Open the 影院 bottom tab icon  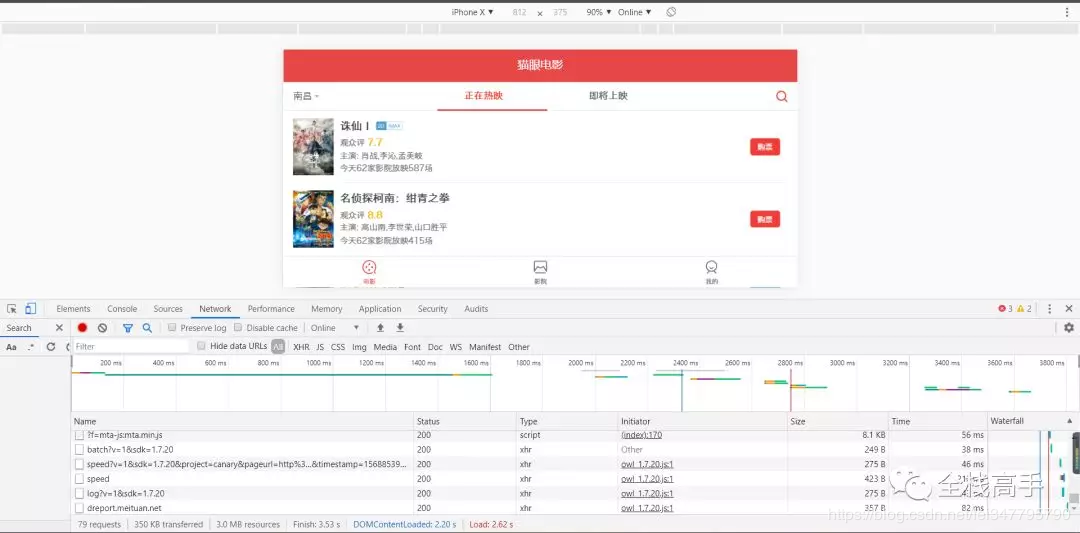point(541,272)
